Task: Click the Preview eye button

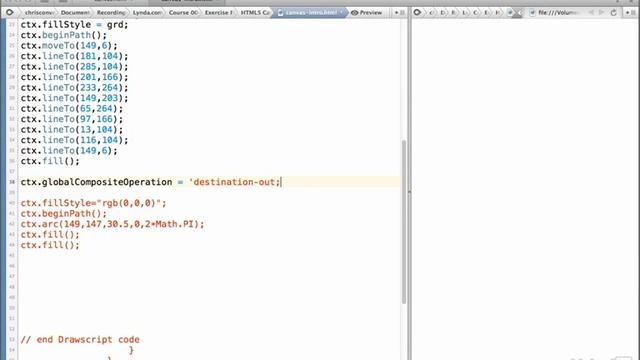Action: tap(367, 13)
